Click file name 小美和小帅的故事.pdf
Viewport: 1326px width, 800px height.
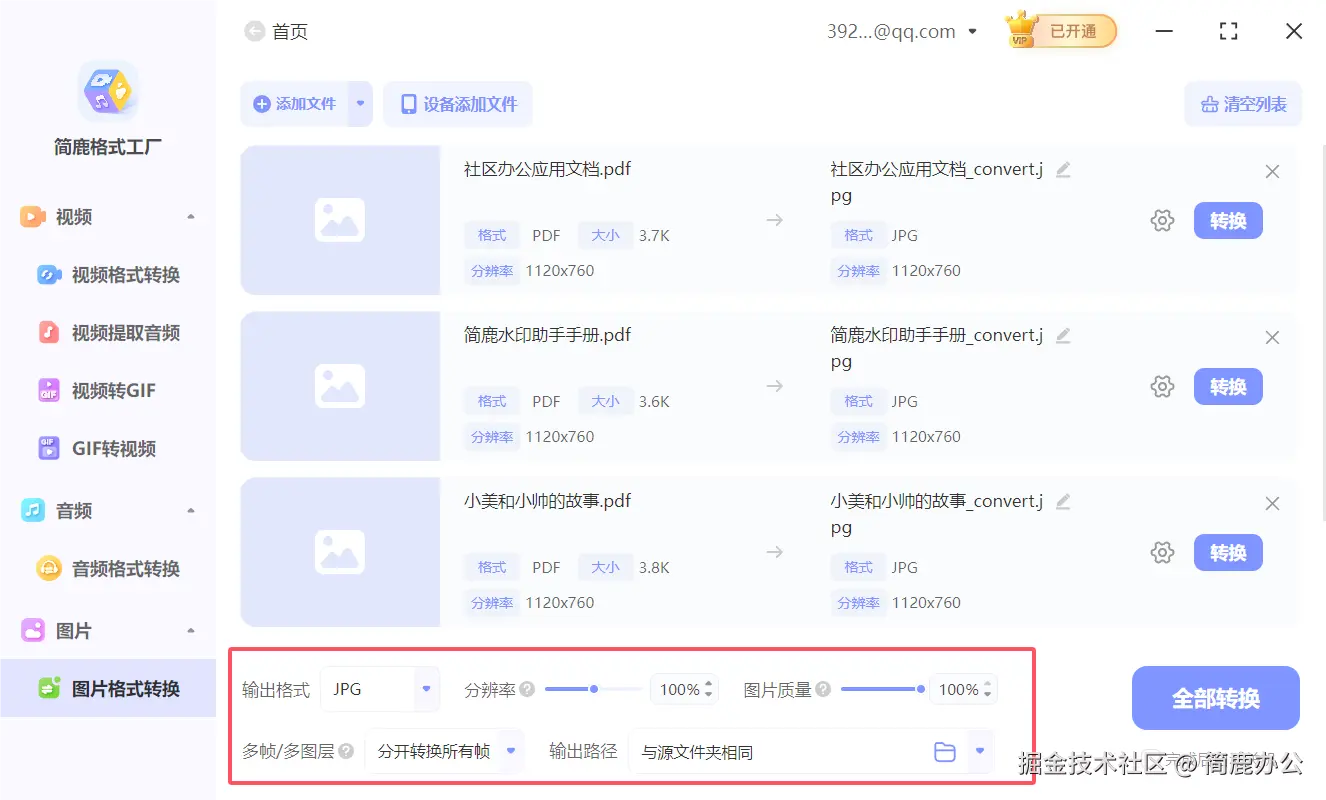click(547, 501)
